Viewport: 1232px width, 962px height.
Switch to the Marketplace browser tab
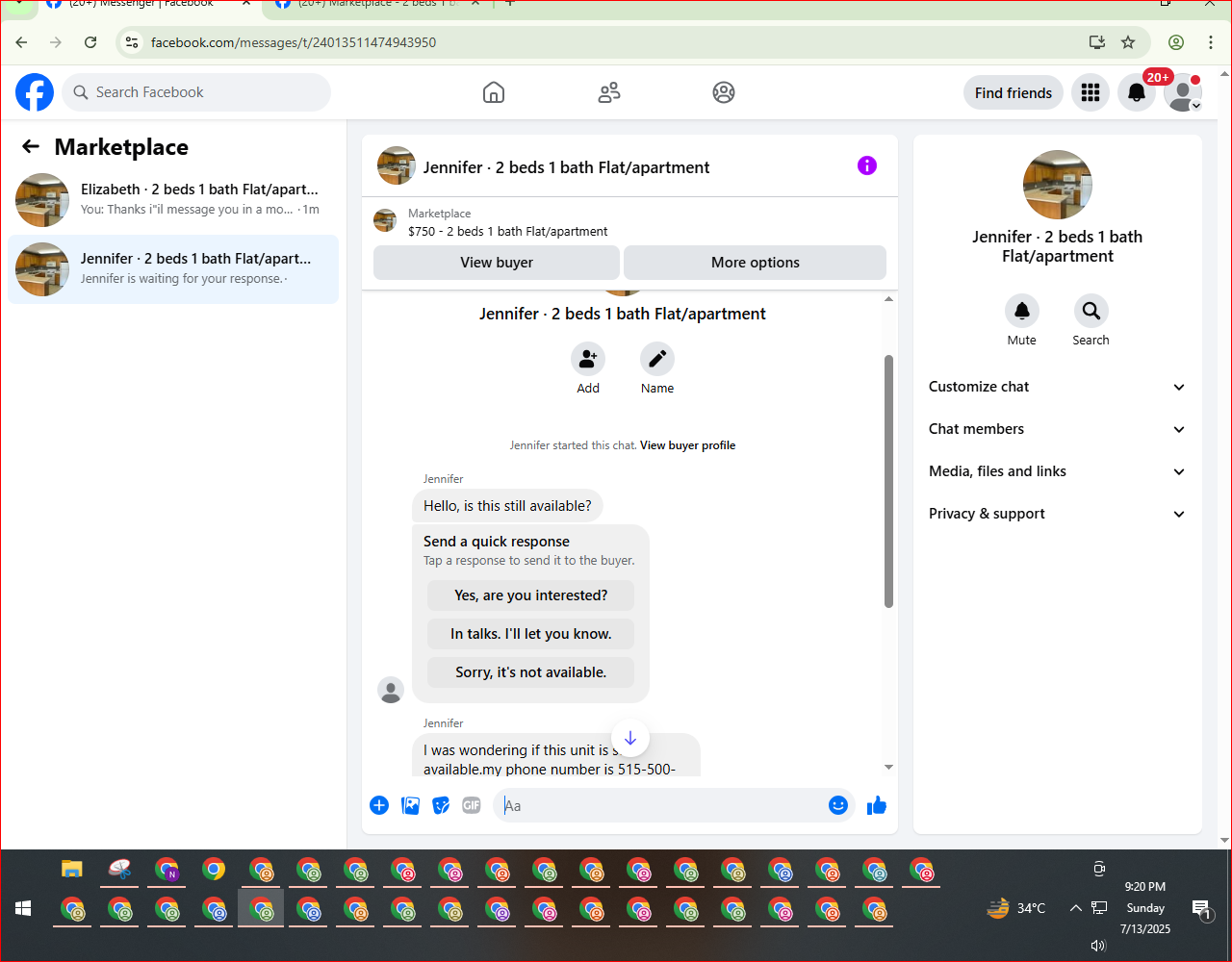pyautogui.click(x=375, y=5)
